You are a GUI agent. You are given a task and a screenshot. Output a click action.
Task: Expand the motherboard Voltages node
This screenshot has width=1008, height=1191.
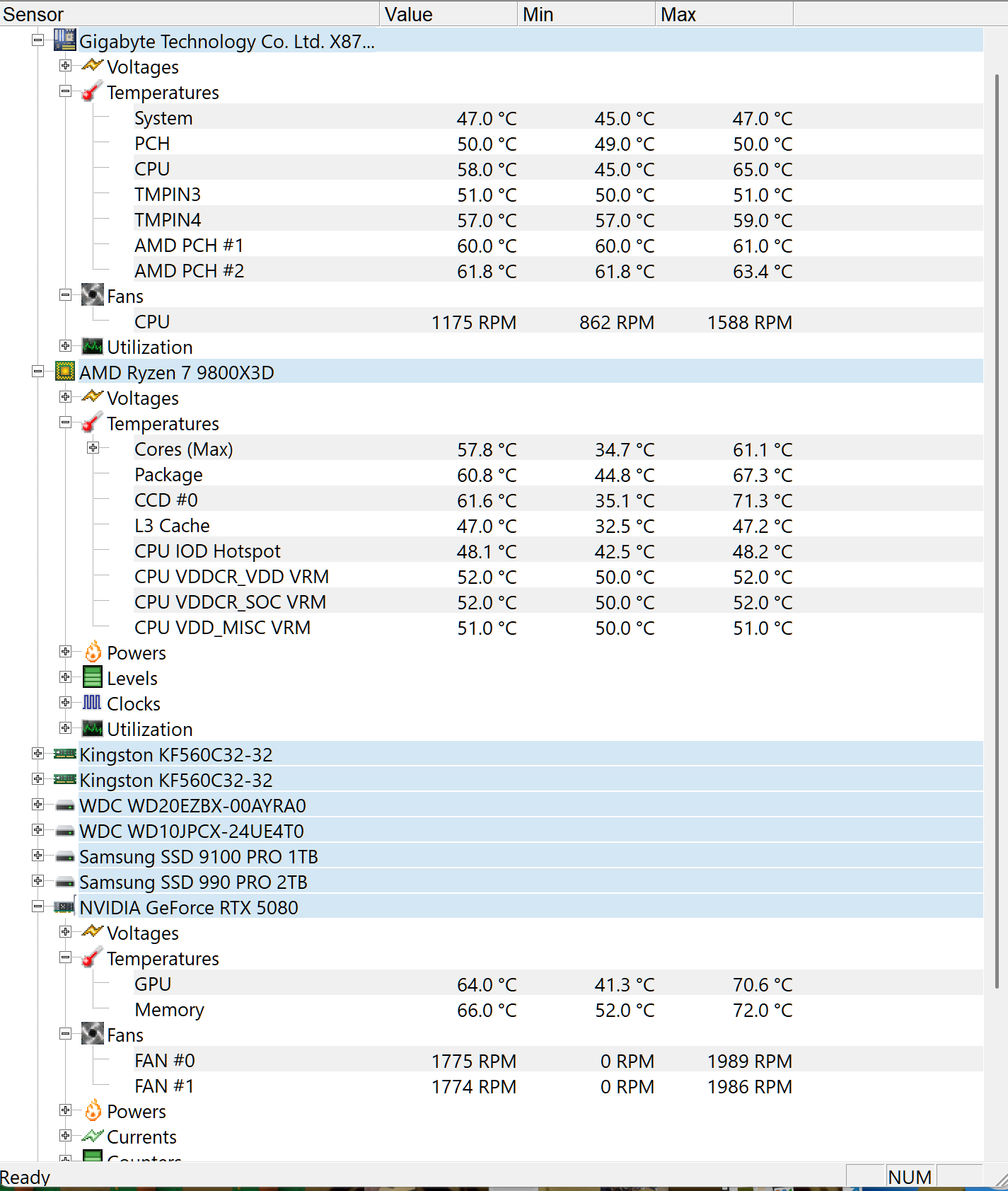click(x=65, y=66)
